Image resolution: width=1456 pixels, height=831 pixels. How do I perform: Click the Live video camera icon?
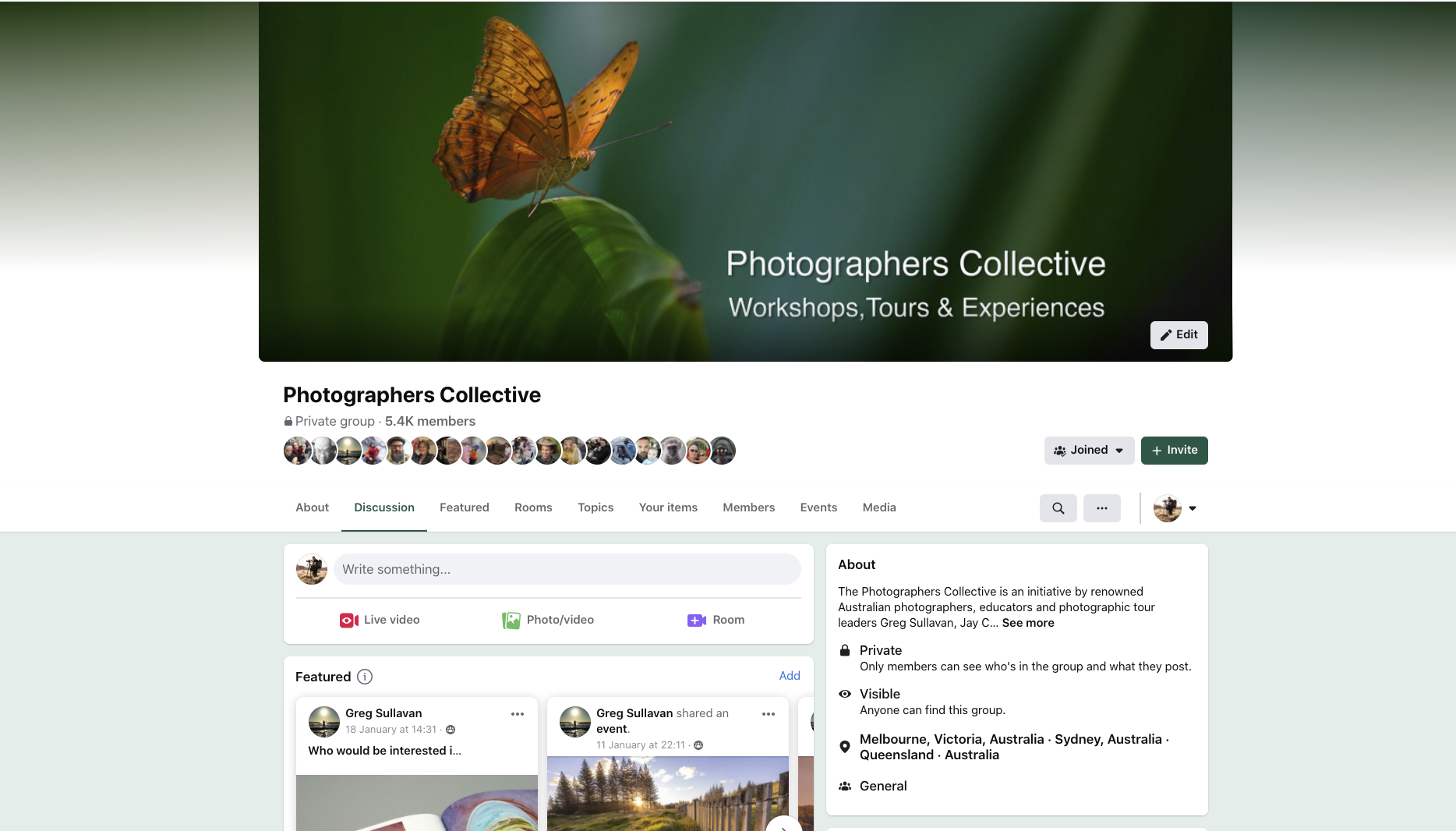click(348, 621)
